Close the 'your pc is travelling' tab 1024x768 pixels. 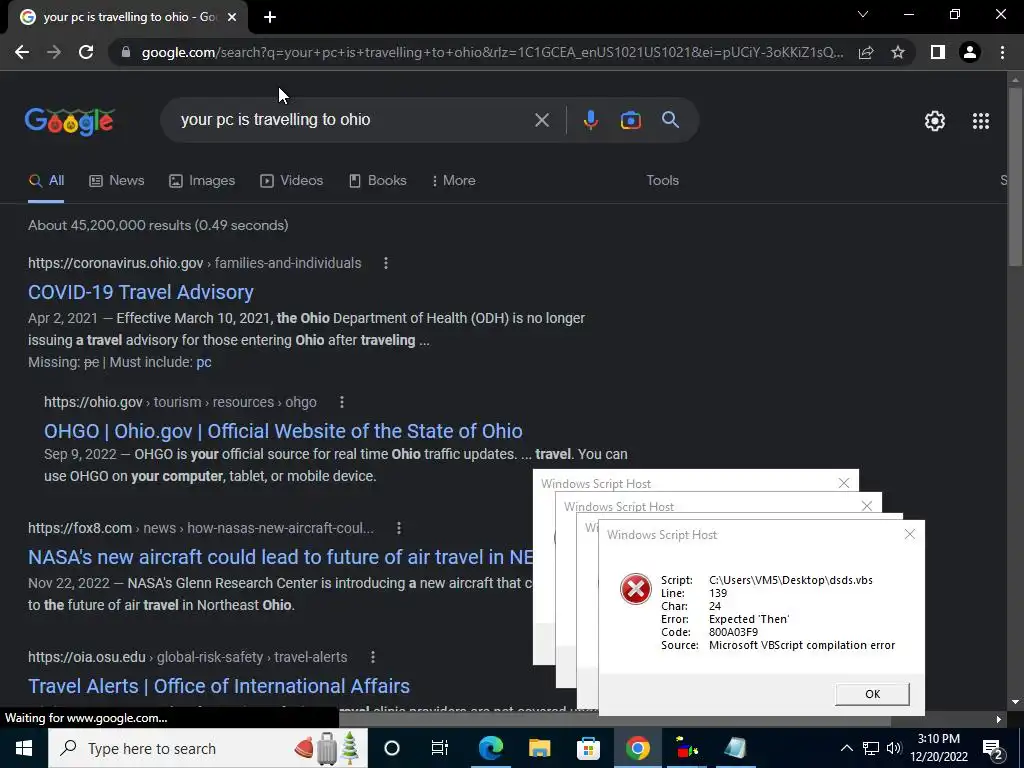[232, 18]
